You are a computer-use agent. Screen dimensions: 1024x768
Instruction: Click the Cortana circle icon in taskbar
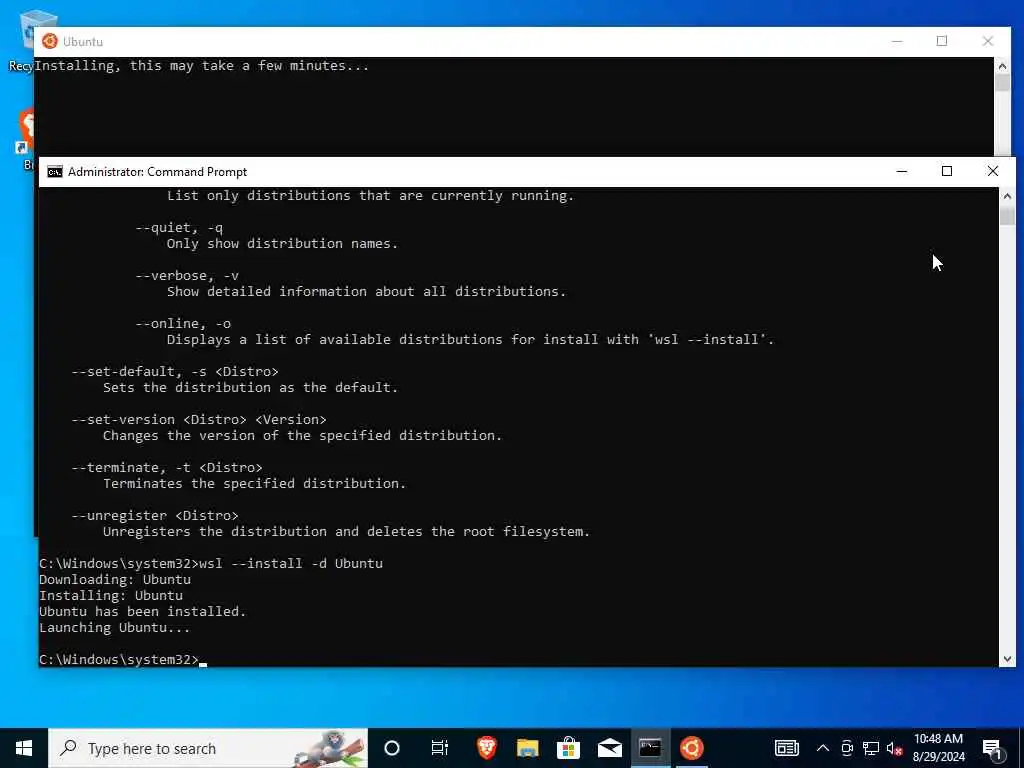click(392, 748)
